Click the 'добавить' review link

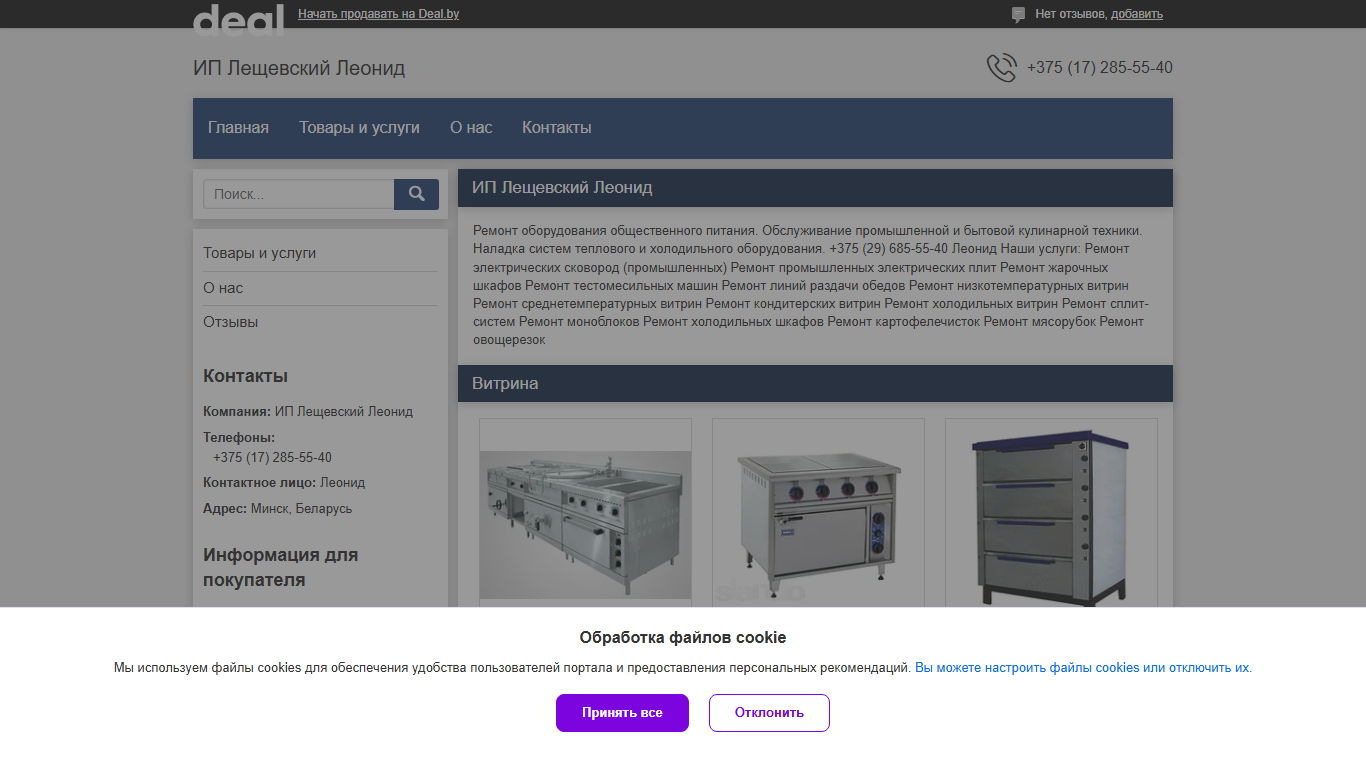(1137, 14)
